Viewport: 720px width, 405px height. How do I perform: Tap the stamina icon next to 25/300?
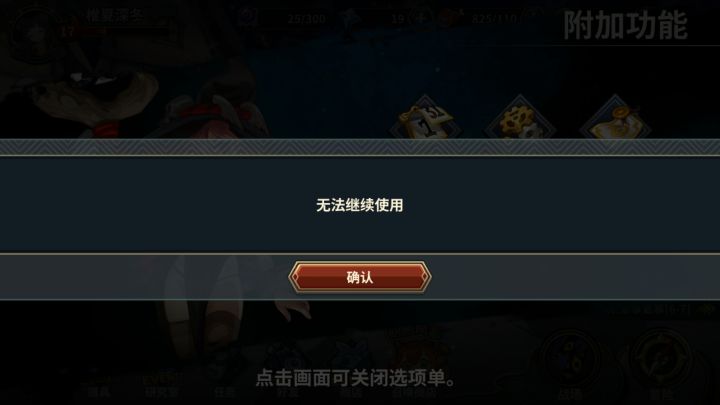tap(248, 17)
